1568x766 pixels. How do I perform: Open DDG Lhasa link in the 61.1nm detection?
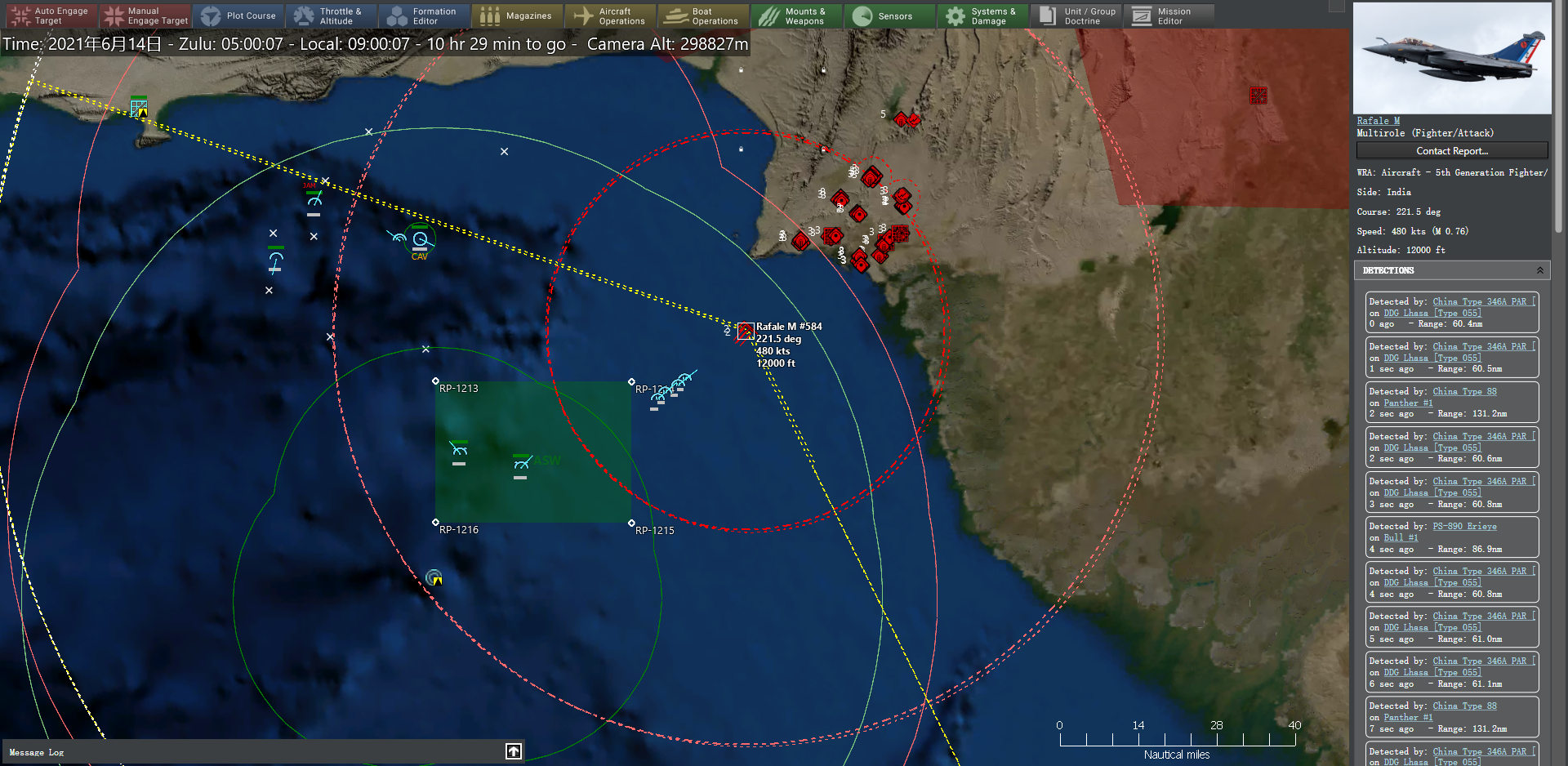pos(1432,673)
